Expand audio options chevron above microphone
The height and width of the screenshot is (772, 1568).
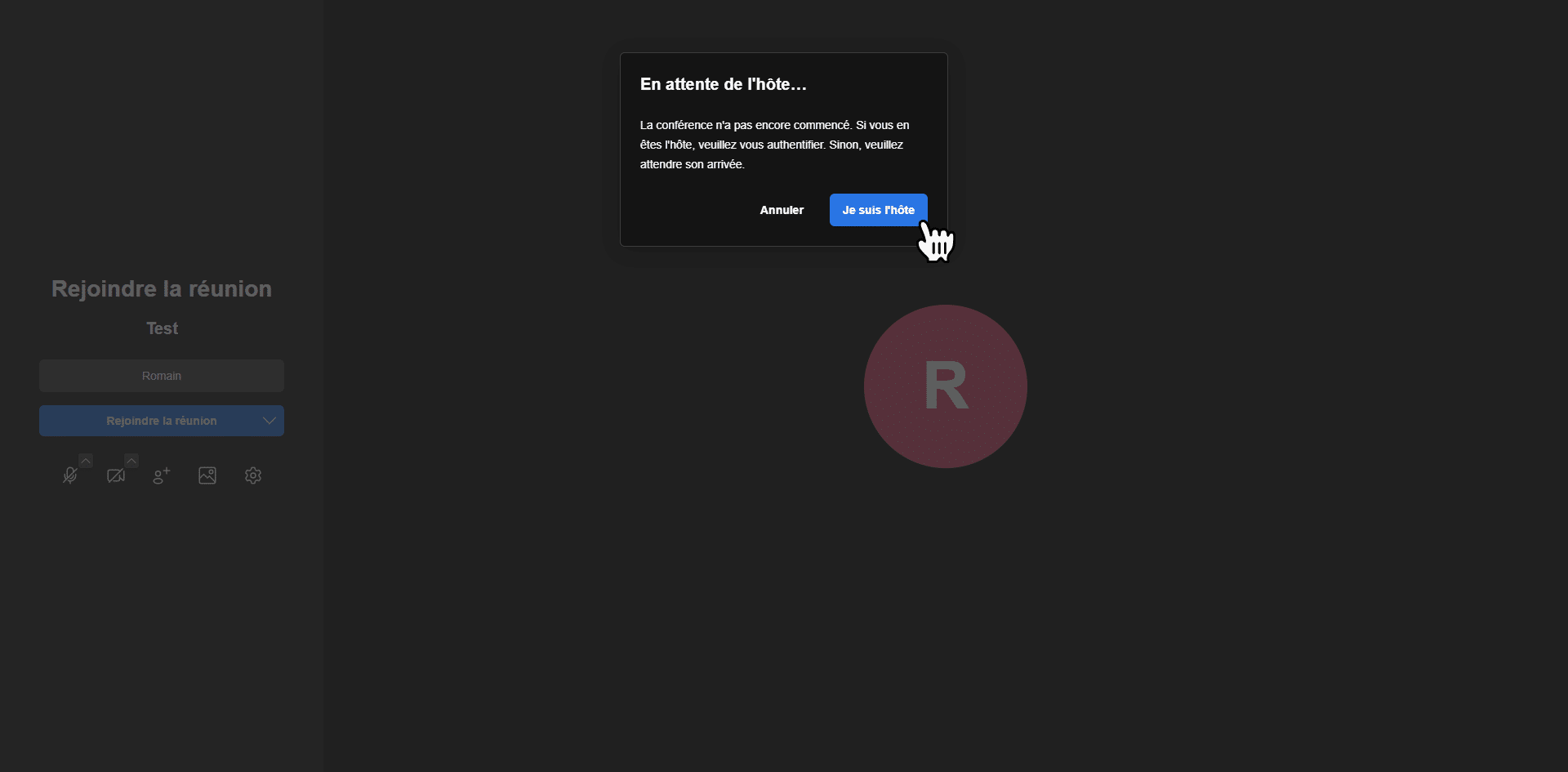86,461
